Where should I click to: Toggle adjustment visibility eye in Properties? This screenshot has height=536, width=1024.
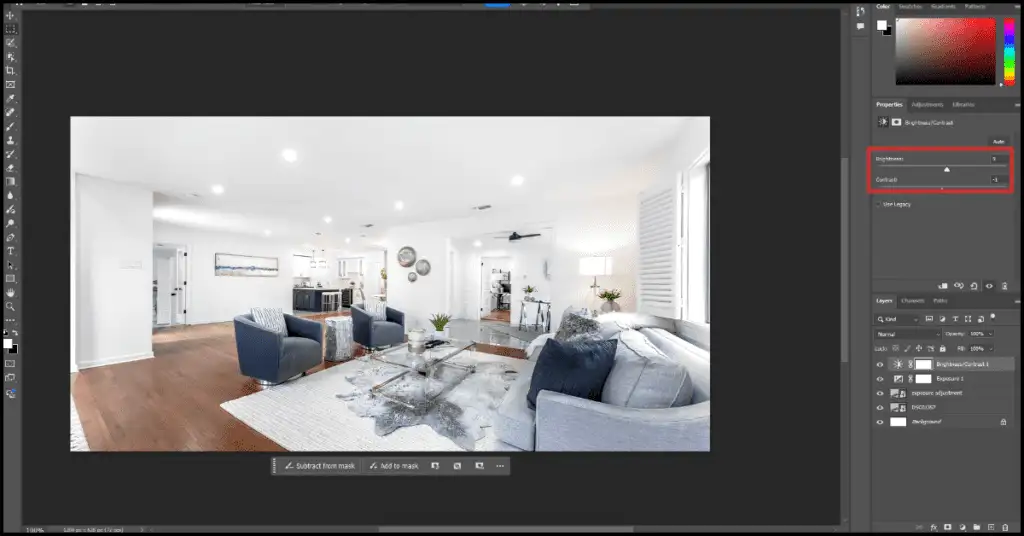[989, 286]
